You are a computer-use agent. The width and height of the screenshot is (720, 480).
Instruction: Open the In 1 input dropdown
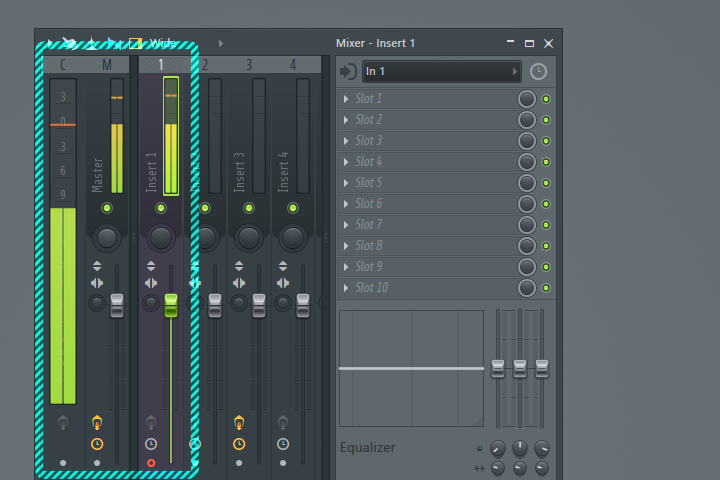[442, 72]
